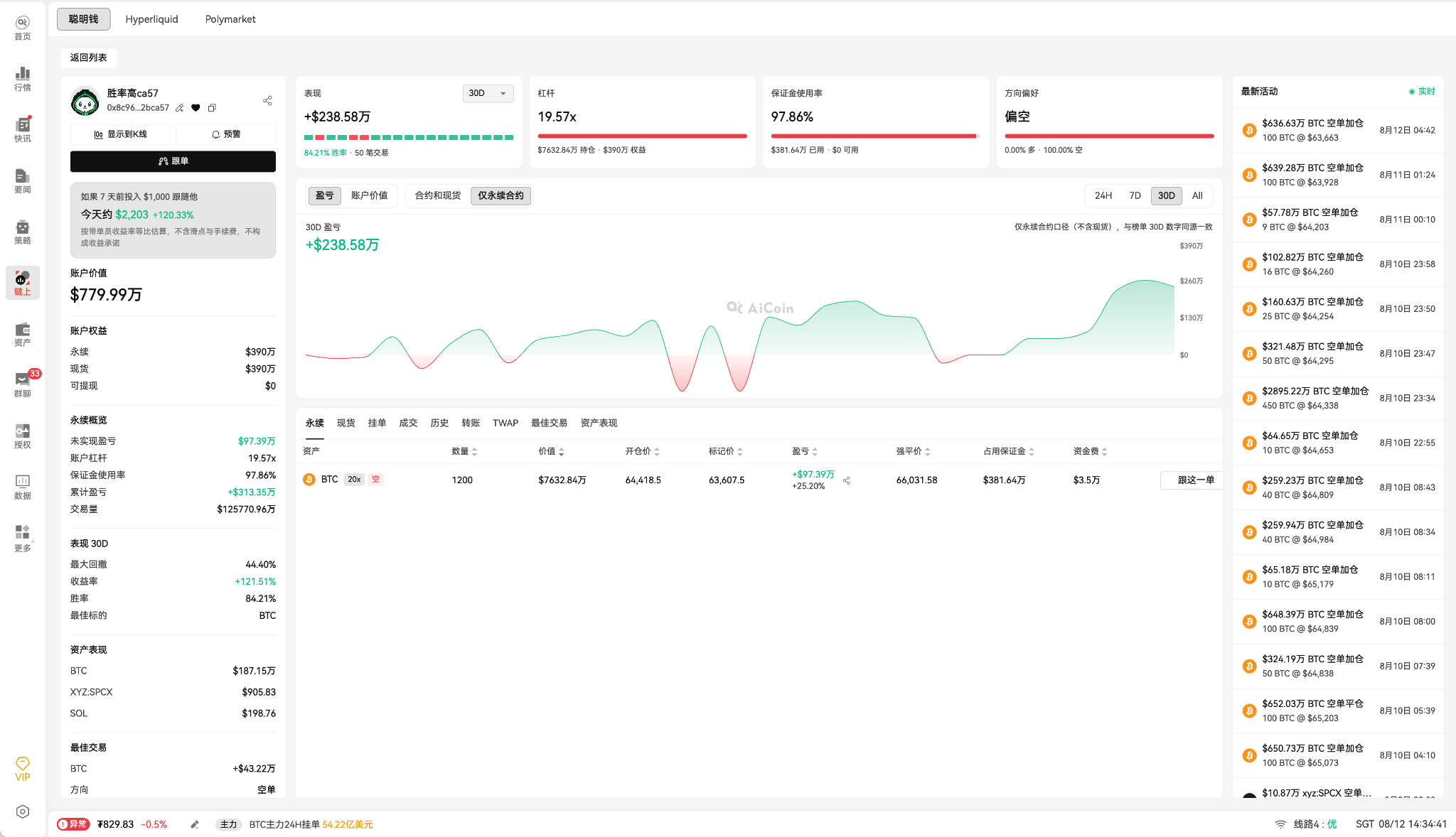Sort positions by 资金费 column arrows

click(1105, 452)
